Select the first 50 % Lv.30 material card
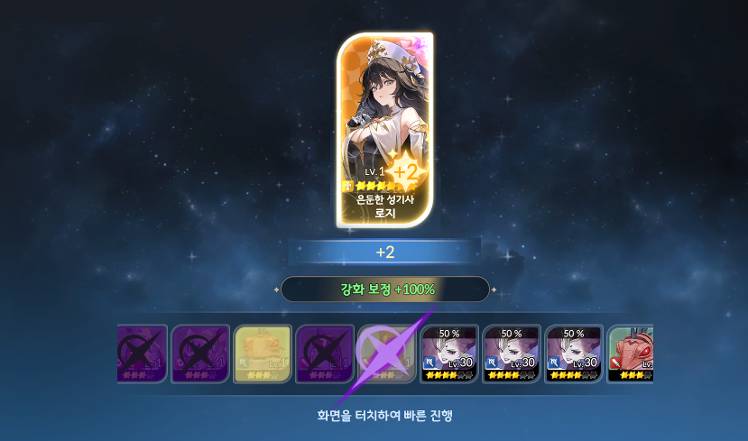 449,354
